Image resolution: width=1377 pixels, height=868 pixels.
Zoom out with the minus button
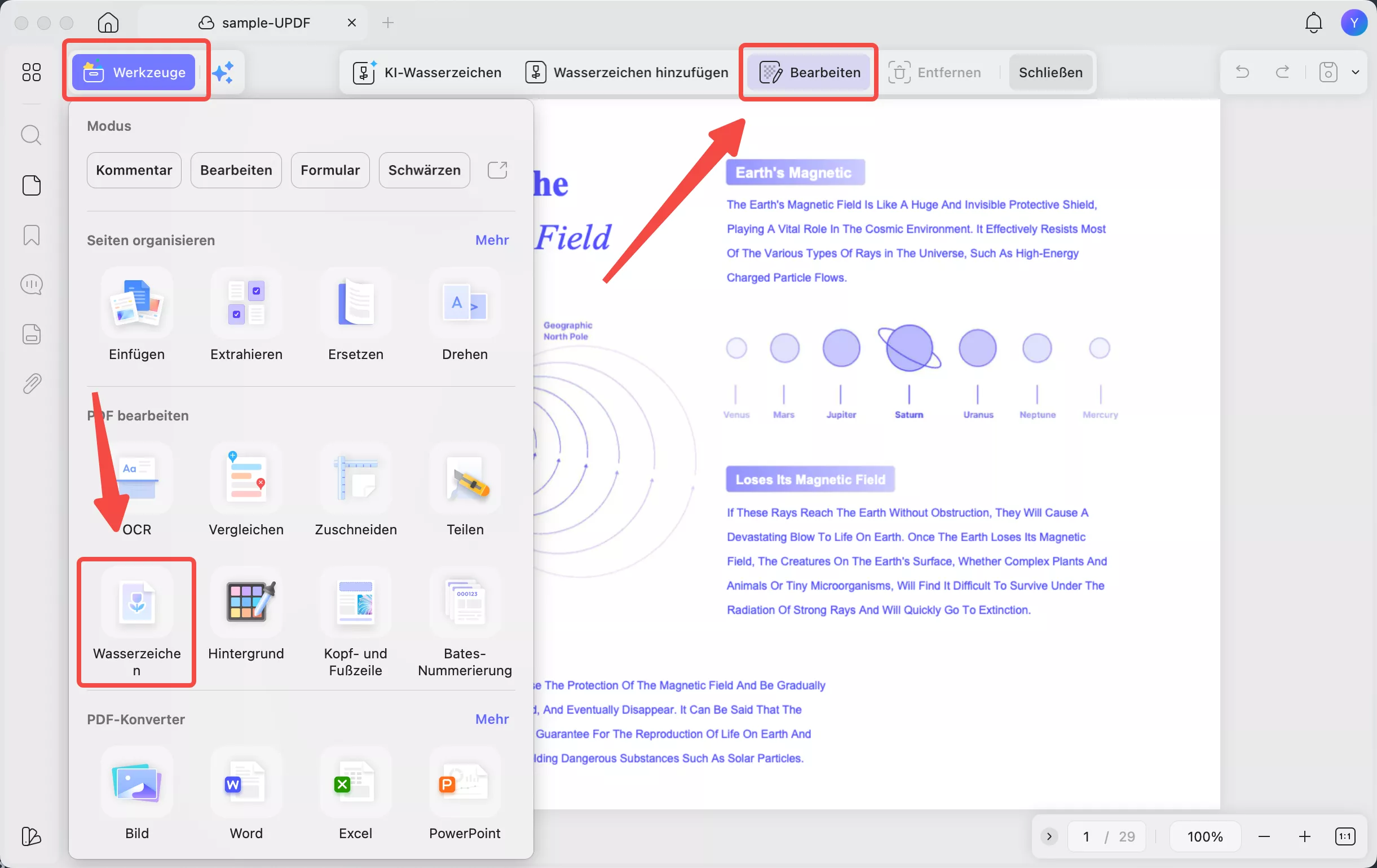[1264, 836]
